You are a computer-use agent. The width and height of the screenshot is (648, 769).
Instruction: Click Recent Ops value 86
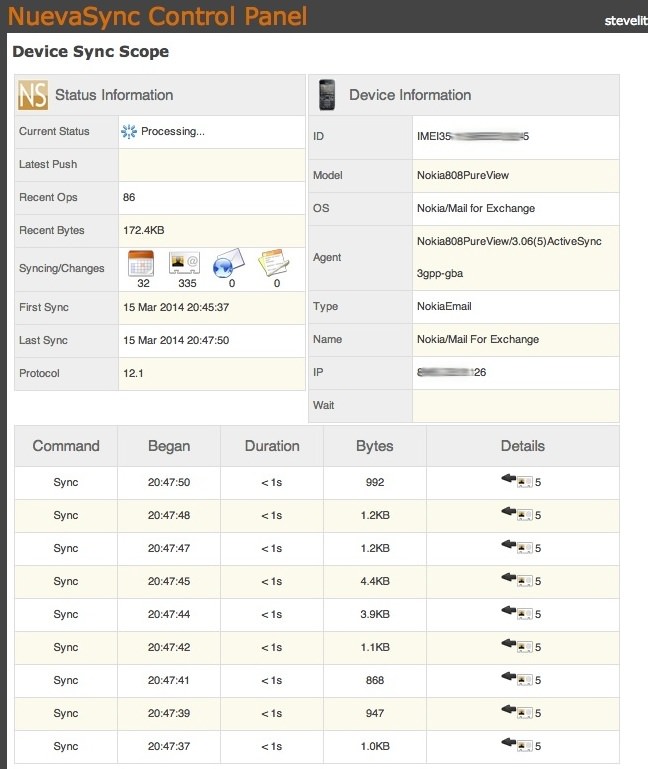(129, 197)
